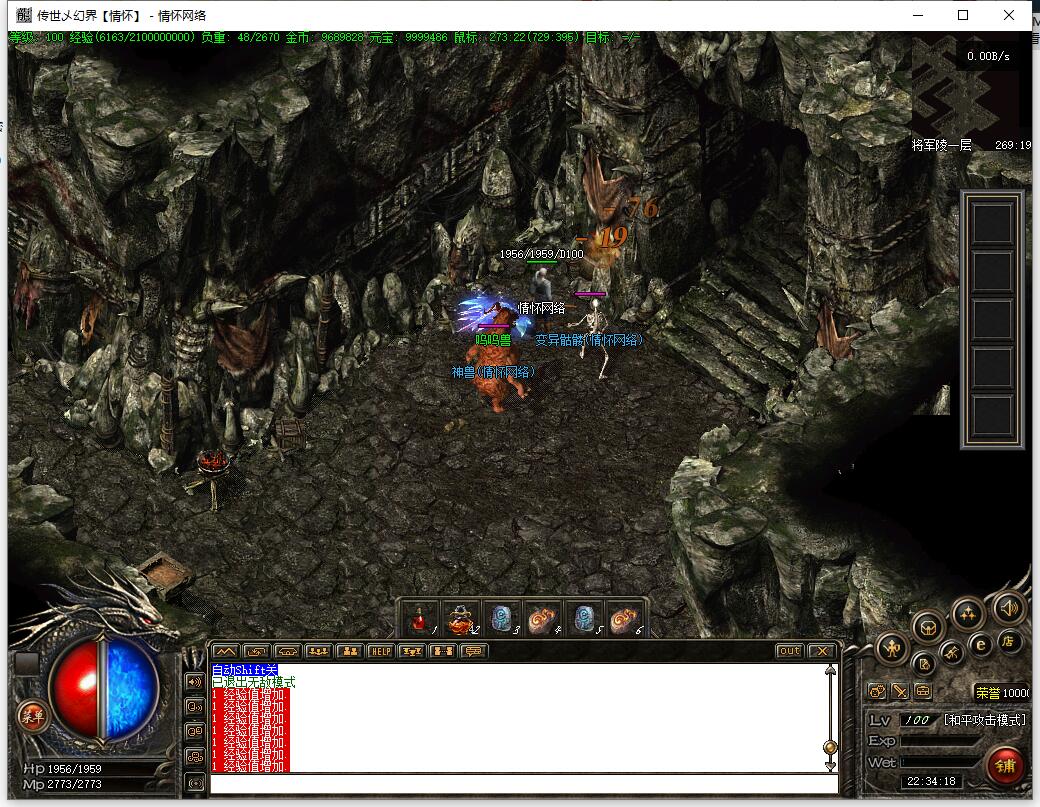Screen dimensions: 1040x807
Task: Click the '将军陵一层' map name
Action: 941,145
